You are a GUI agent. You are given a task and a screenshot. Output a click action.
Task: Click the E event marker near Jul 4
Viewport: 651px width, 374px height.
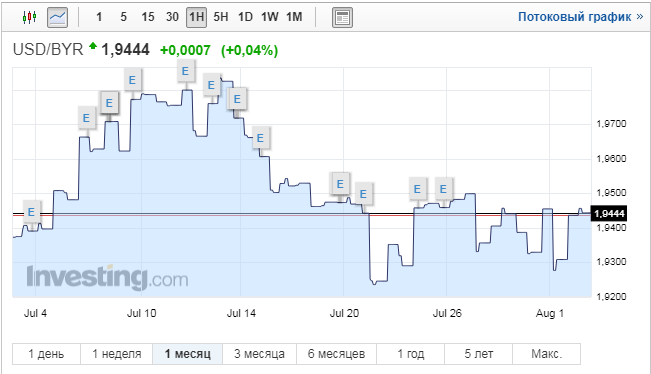[31, 212]
